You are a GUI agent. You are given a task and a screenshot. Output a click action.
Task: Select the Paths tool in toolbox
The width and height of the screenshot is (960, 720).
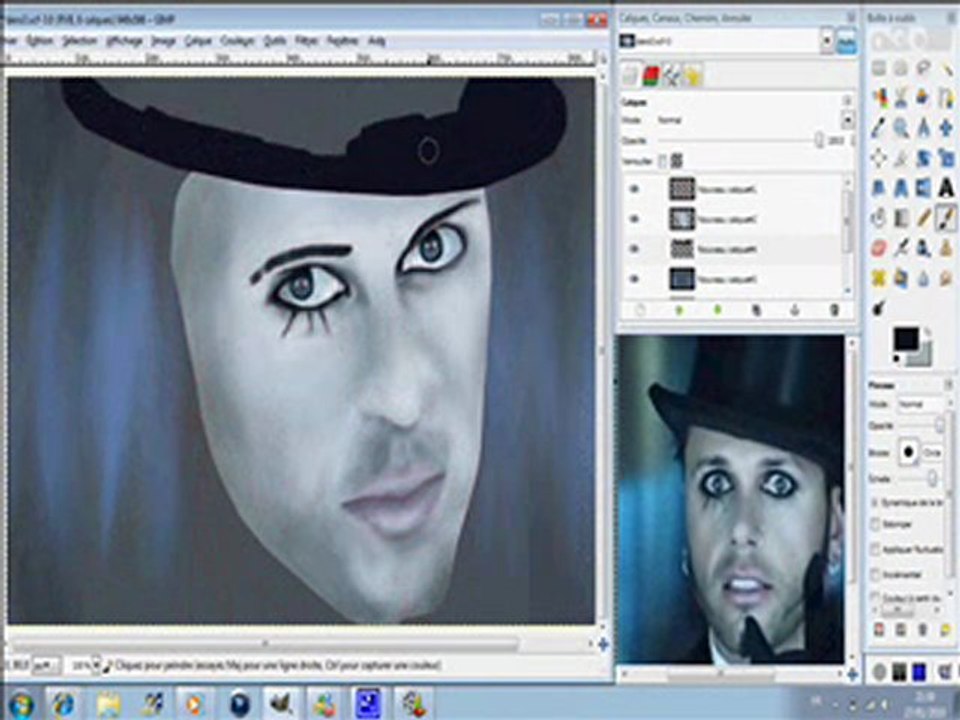tap(947, 98)
